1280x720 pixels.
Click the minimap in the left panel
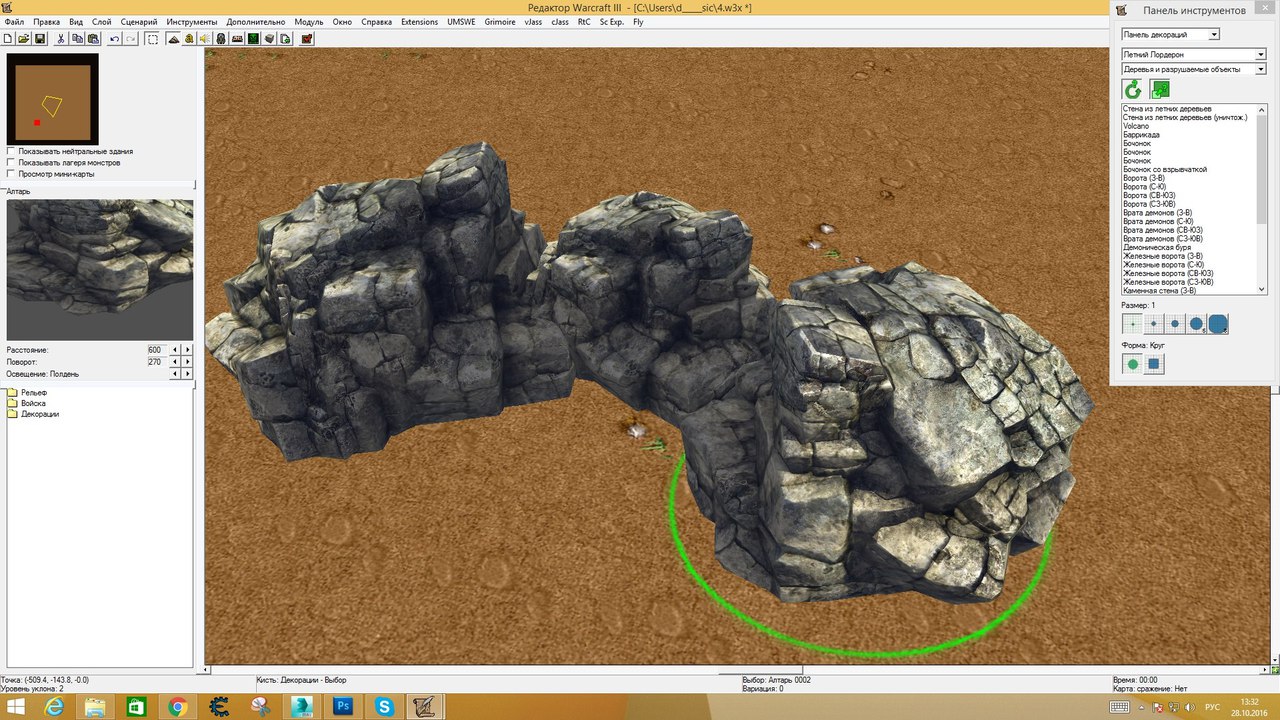pyautogui.click(x=53, y=98)
